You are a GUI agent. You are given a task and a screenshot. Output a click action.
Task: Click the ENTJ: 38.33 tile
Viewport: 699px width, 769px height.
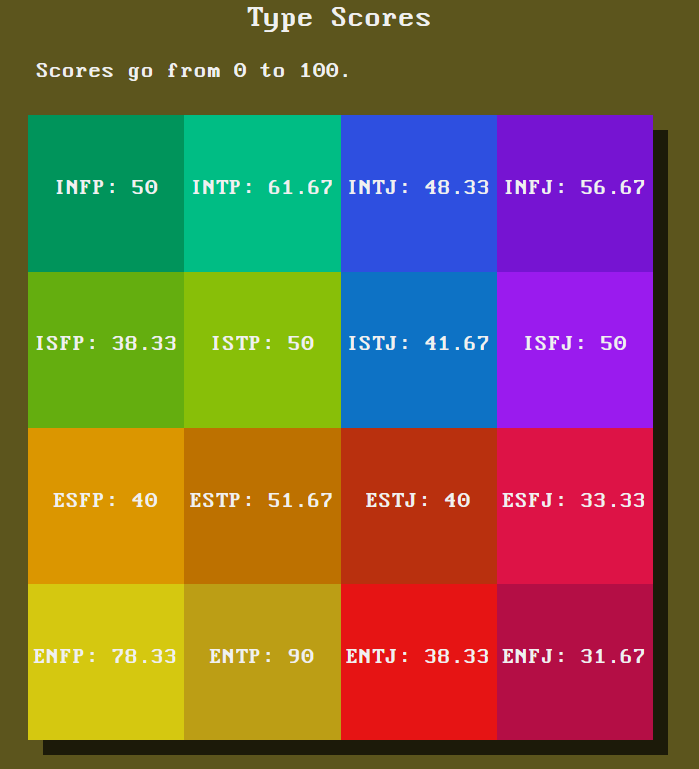[x=419, y=662]
